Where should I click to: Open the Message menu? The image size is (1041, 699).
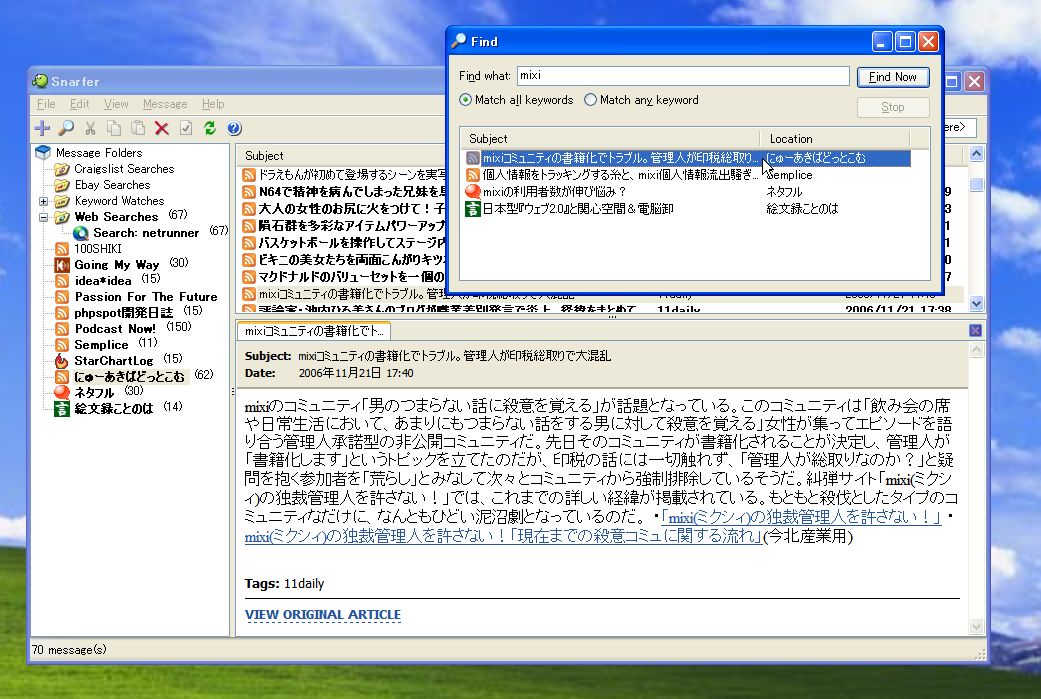[x=165, y=104]
